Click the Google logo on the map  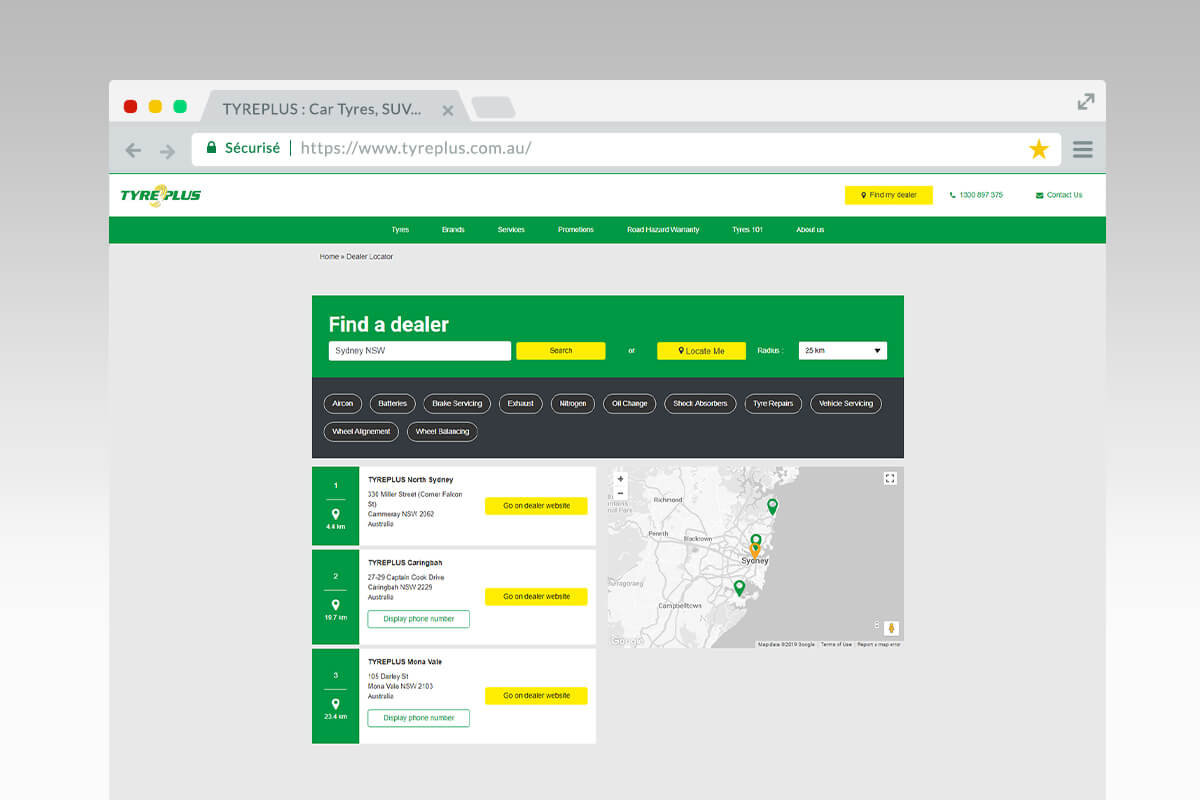pyautogui.click(x=626, y=641)
